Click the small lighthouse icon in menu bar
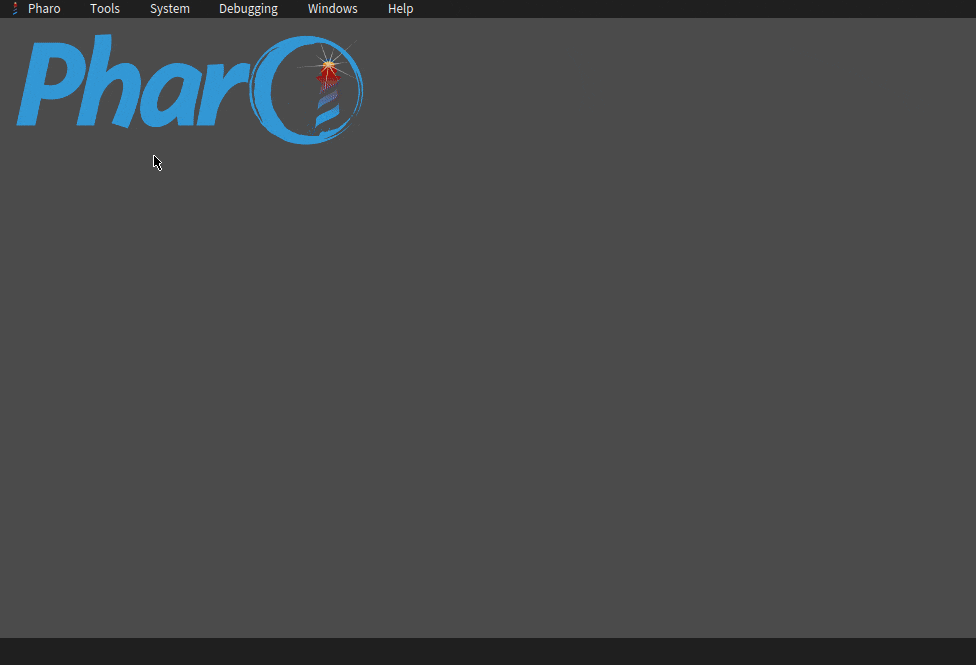 [15, 9]
